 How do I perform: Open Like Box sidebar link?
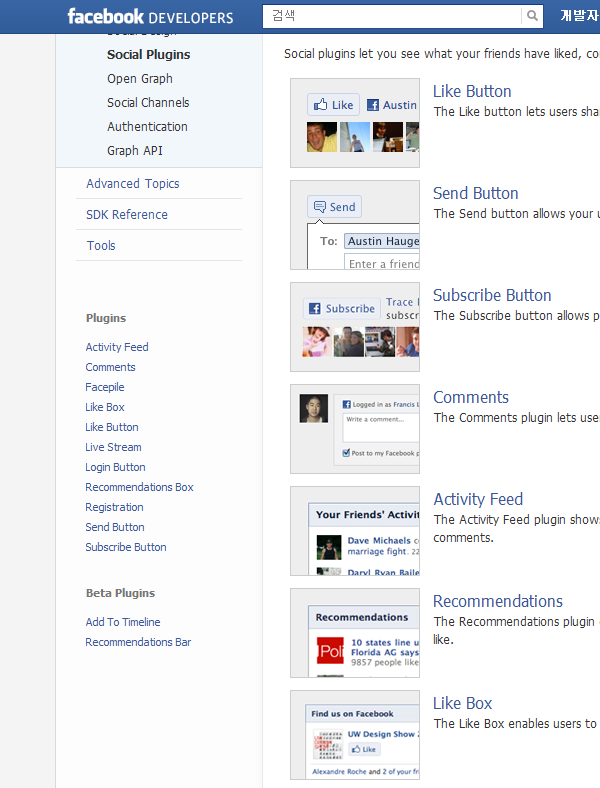pyautogui.click(x=105, y=408)
